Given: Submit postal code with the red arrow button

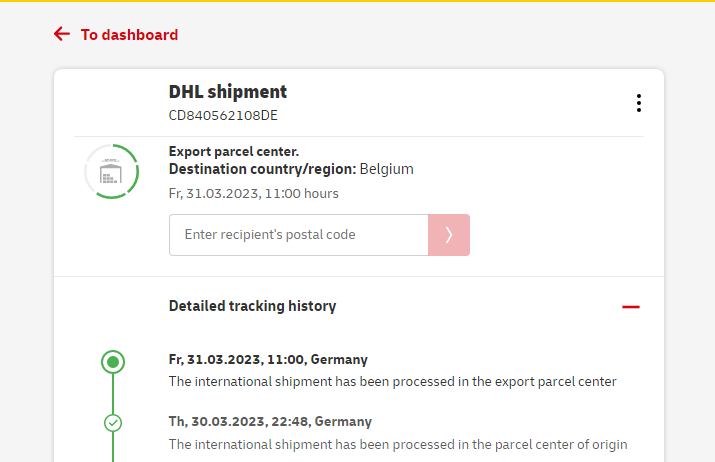Looking at the screenshot, I should tap(449, 235).
